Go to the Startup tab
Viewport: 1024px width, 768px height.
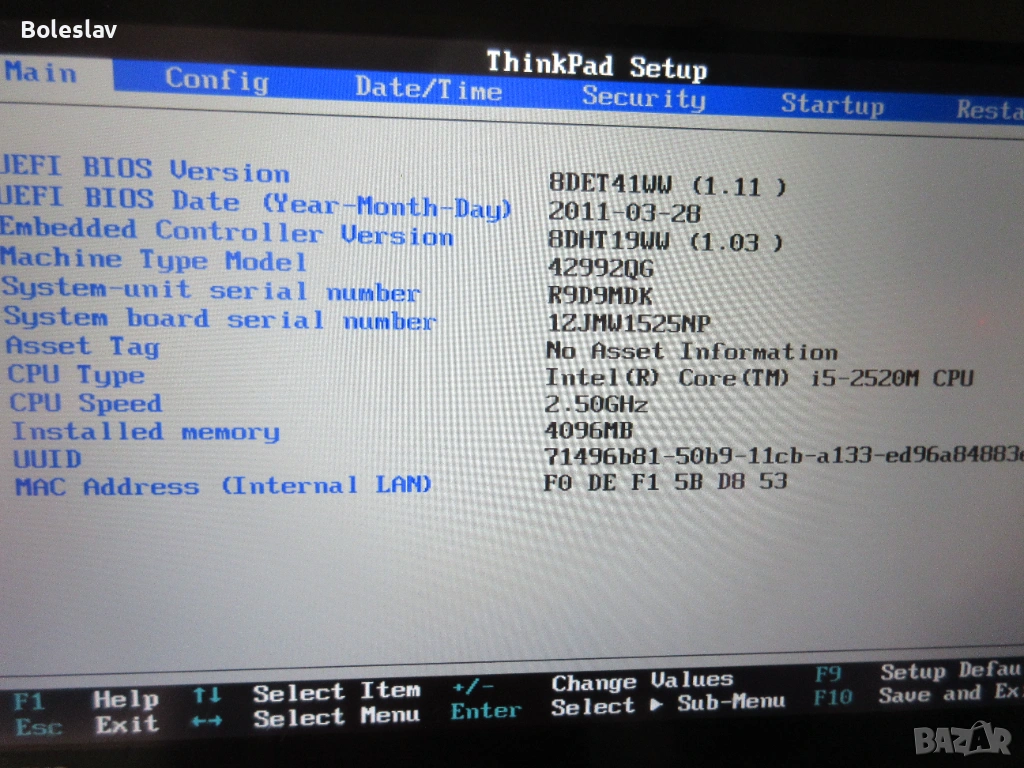pos(832,104)
